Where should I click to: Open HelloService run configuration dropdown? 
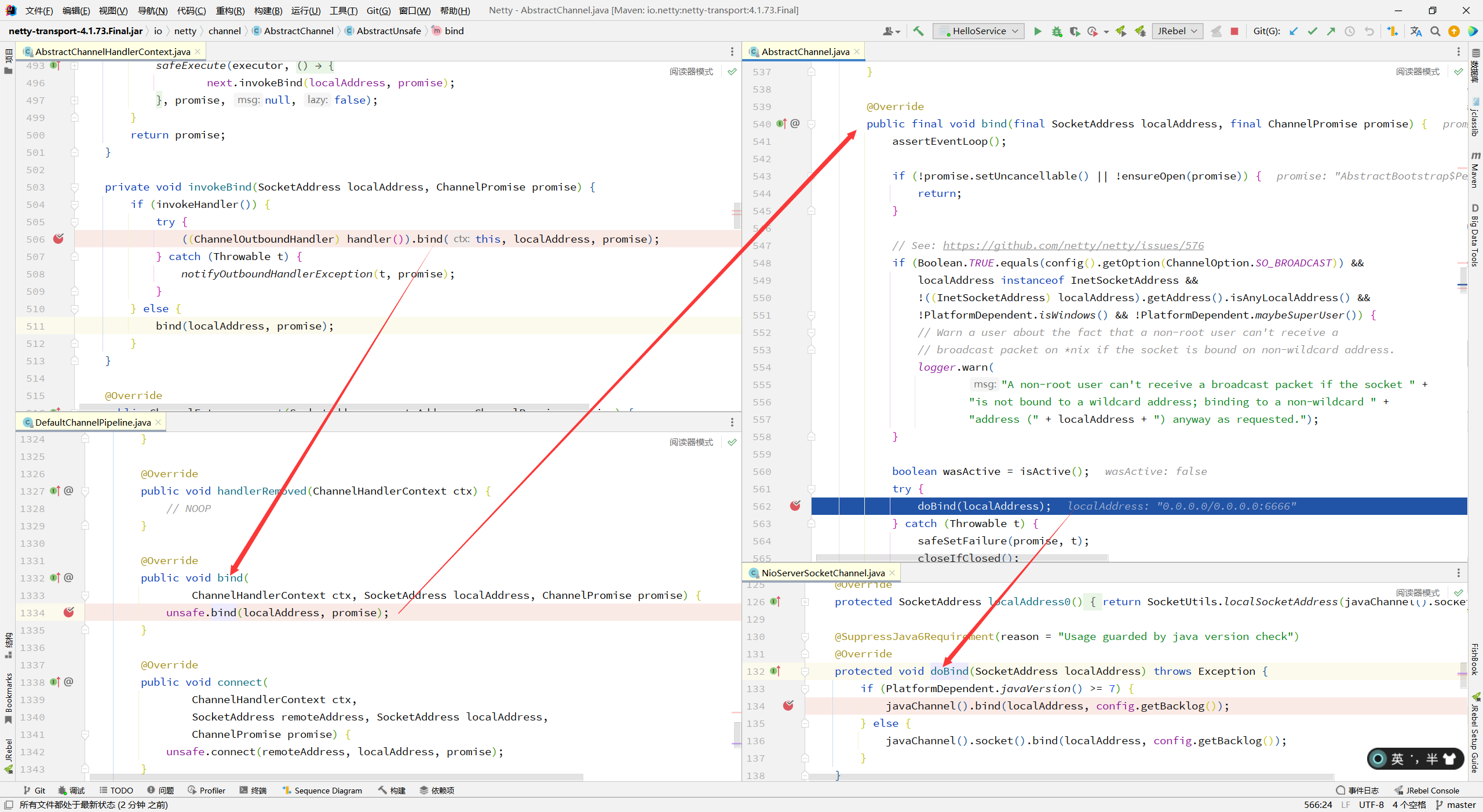(978, 31)
